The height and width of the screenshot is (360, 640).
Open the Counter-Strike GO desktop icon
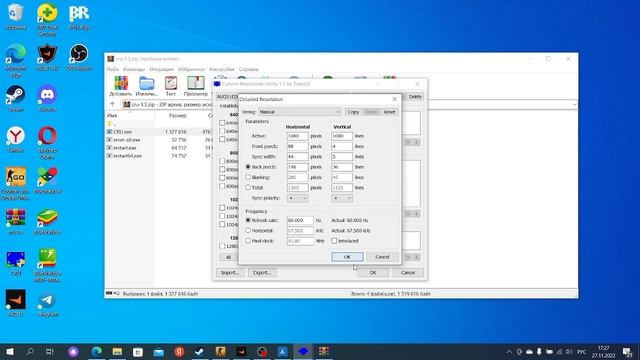(x=16, y=183)
